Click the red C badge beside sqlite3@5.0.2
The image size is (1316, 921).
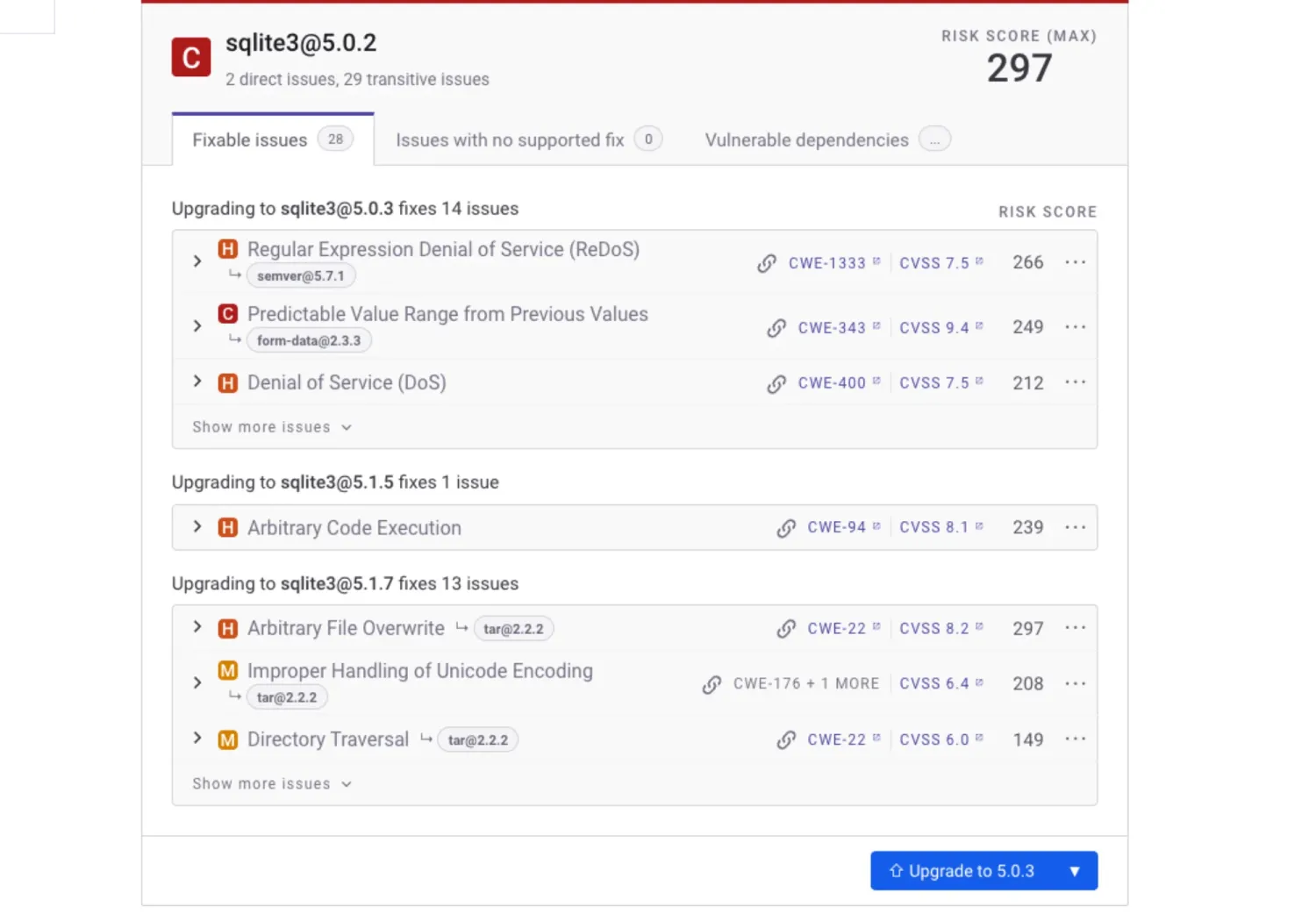tap(191, 57)
